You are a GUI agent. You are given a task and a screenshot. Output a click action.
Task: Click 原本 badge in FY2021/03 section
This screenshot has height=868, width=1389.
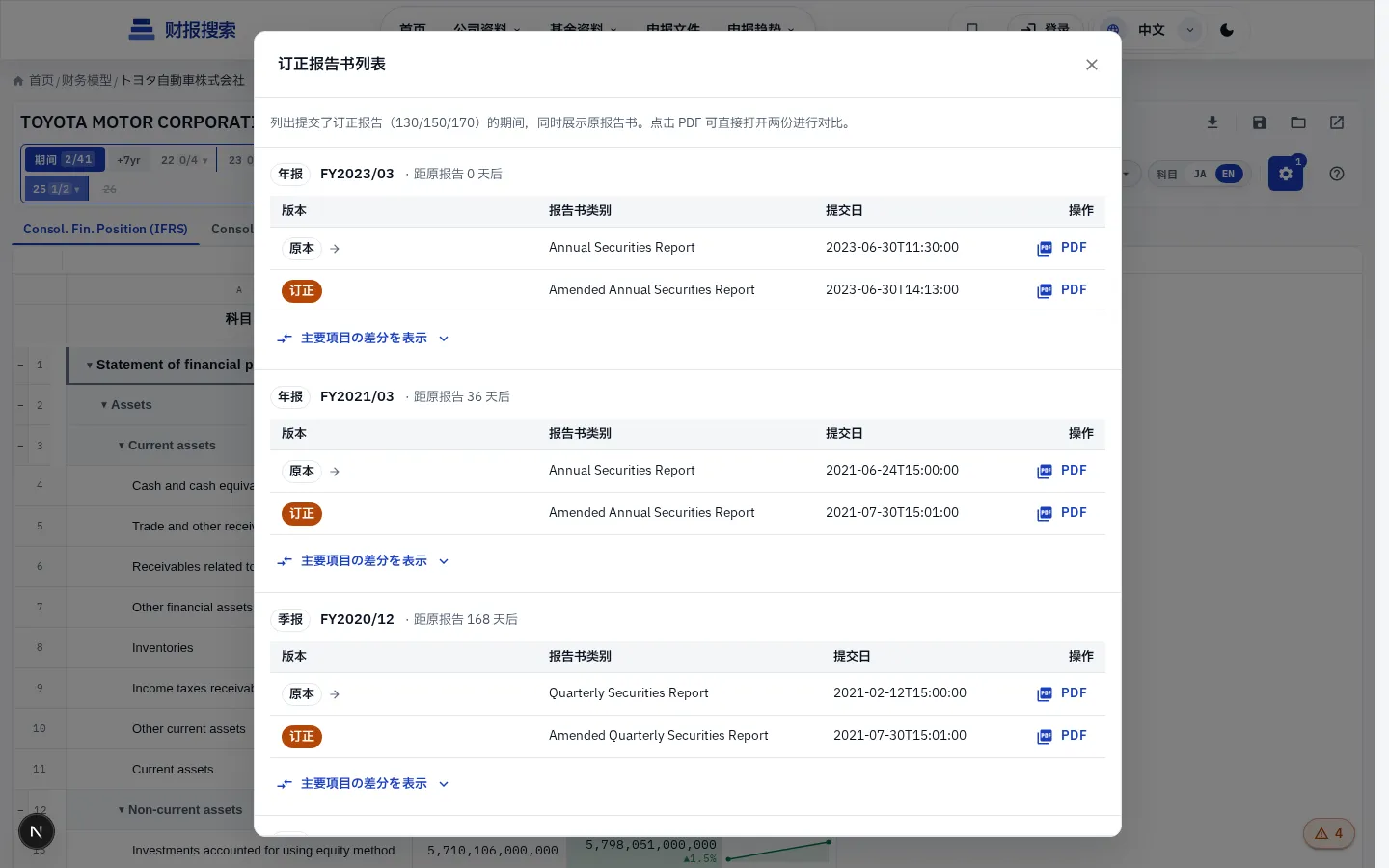(x=302, y=472)
